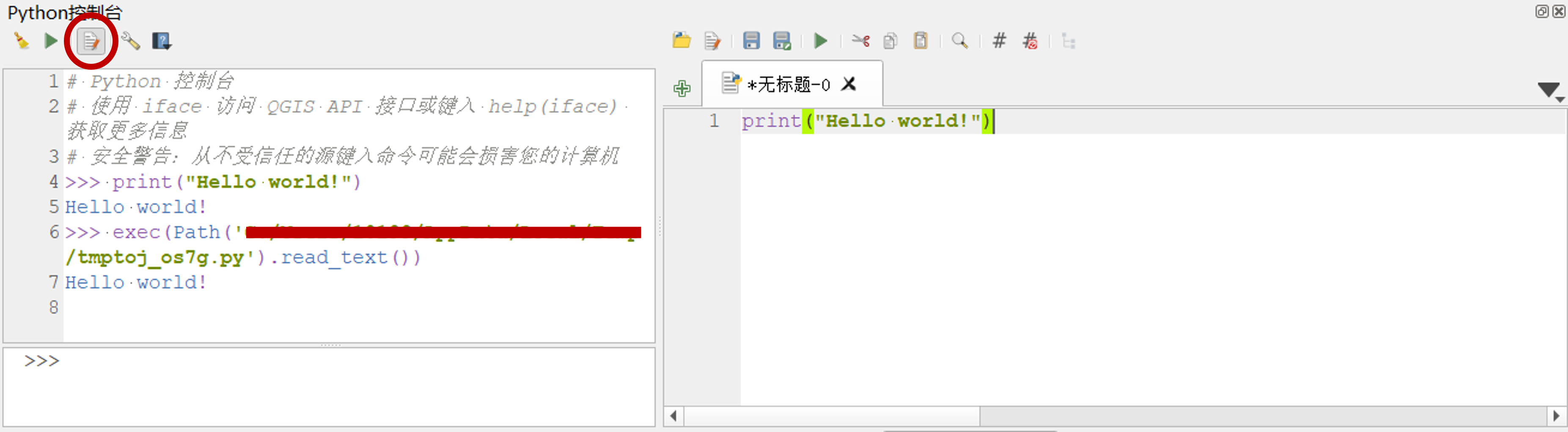Copy selection with the copy icon
Viewport: 1568px width, 432px height.
tap(891, 41)
